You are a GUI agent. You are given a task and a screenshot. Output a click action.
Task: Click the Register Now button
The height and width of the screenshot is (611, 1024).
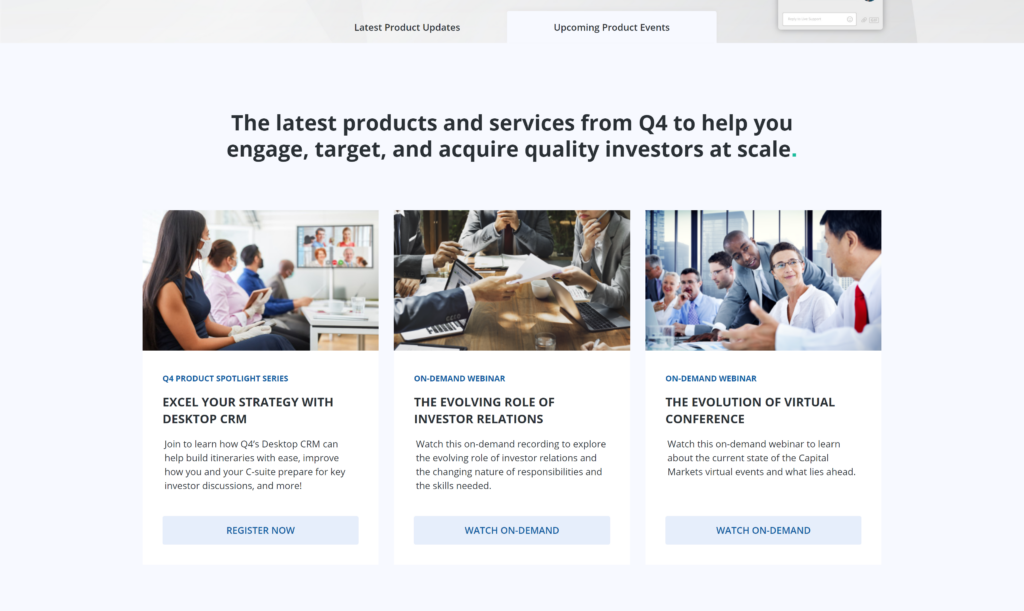coord(261,530)
